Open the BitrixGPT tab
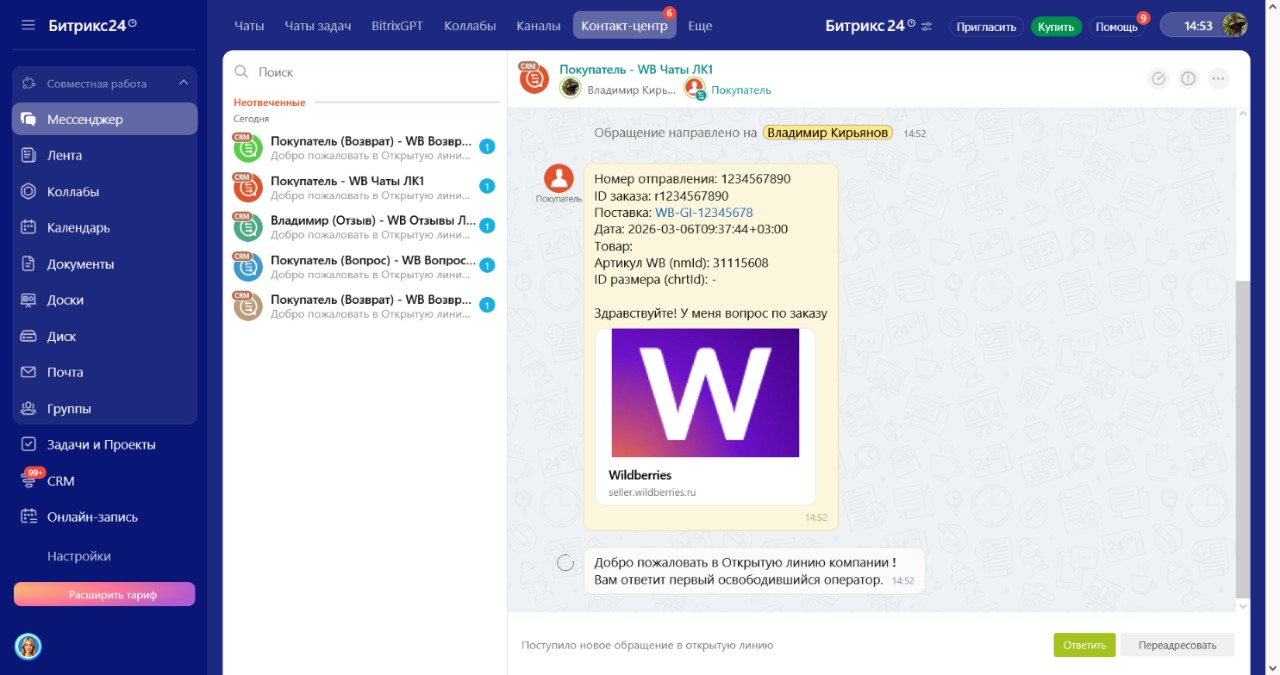 tap(397, 26)
